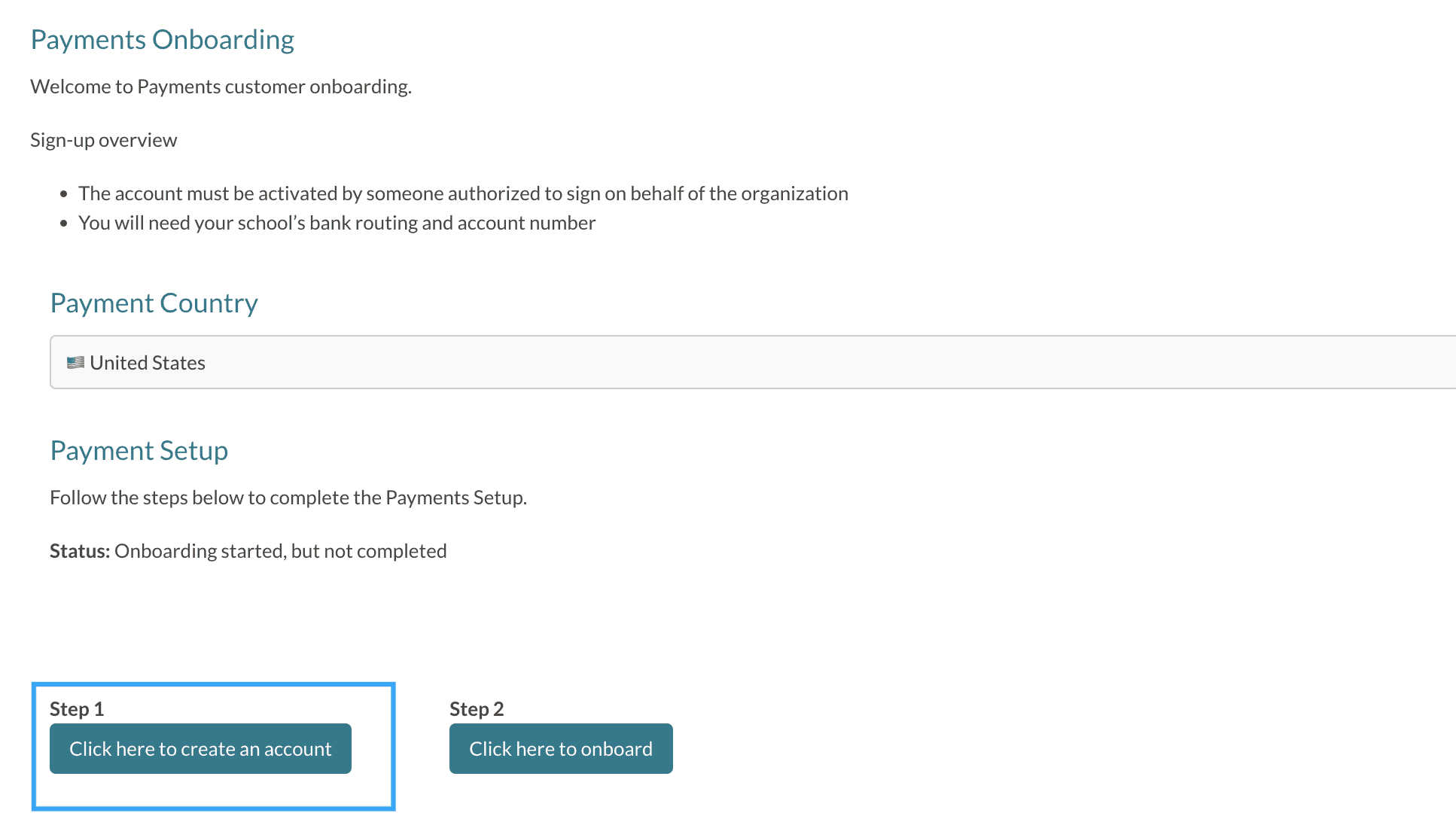Click the bullet about authorized account activation
1456x819 pixels.
(x=463, y=193)
